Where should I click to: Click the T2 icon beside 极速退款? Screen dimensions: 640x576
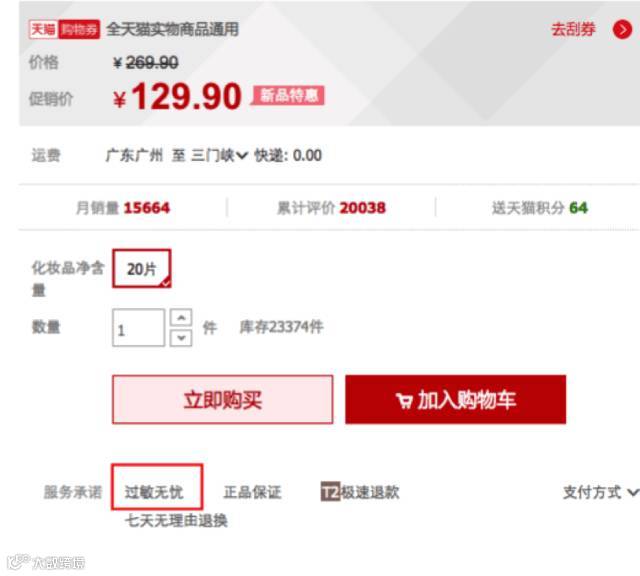point(330,492)
